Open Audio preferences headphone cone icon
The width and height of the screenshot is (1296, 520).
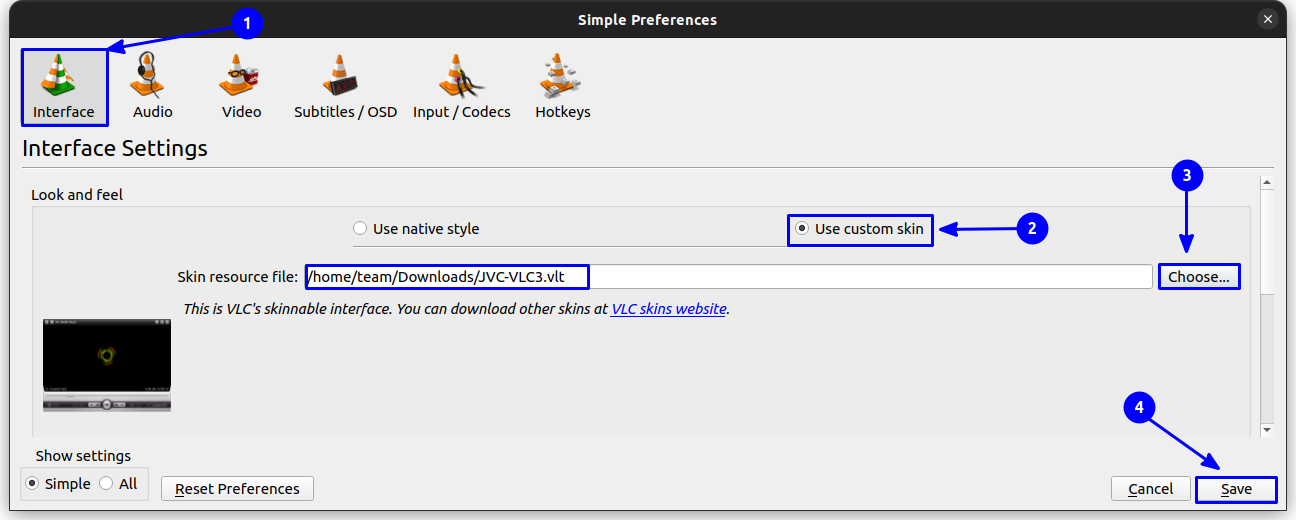[x=152, y=77]
